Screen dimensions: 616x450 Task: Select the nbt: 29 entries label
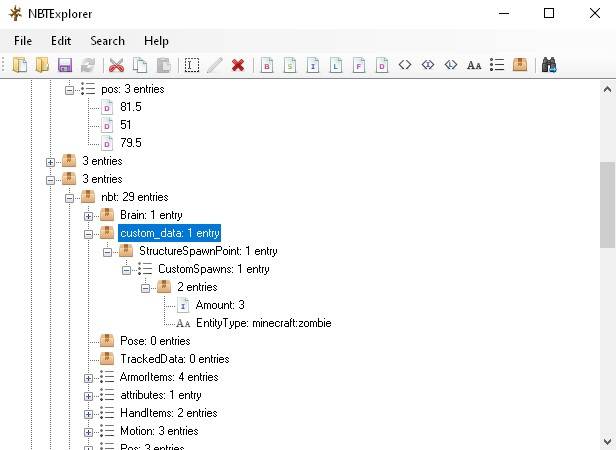point(135,197)
